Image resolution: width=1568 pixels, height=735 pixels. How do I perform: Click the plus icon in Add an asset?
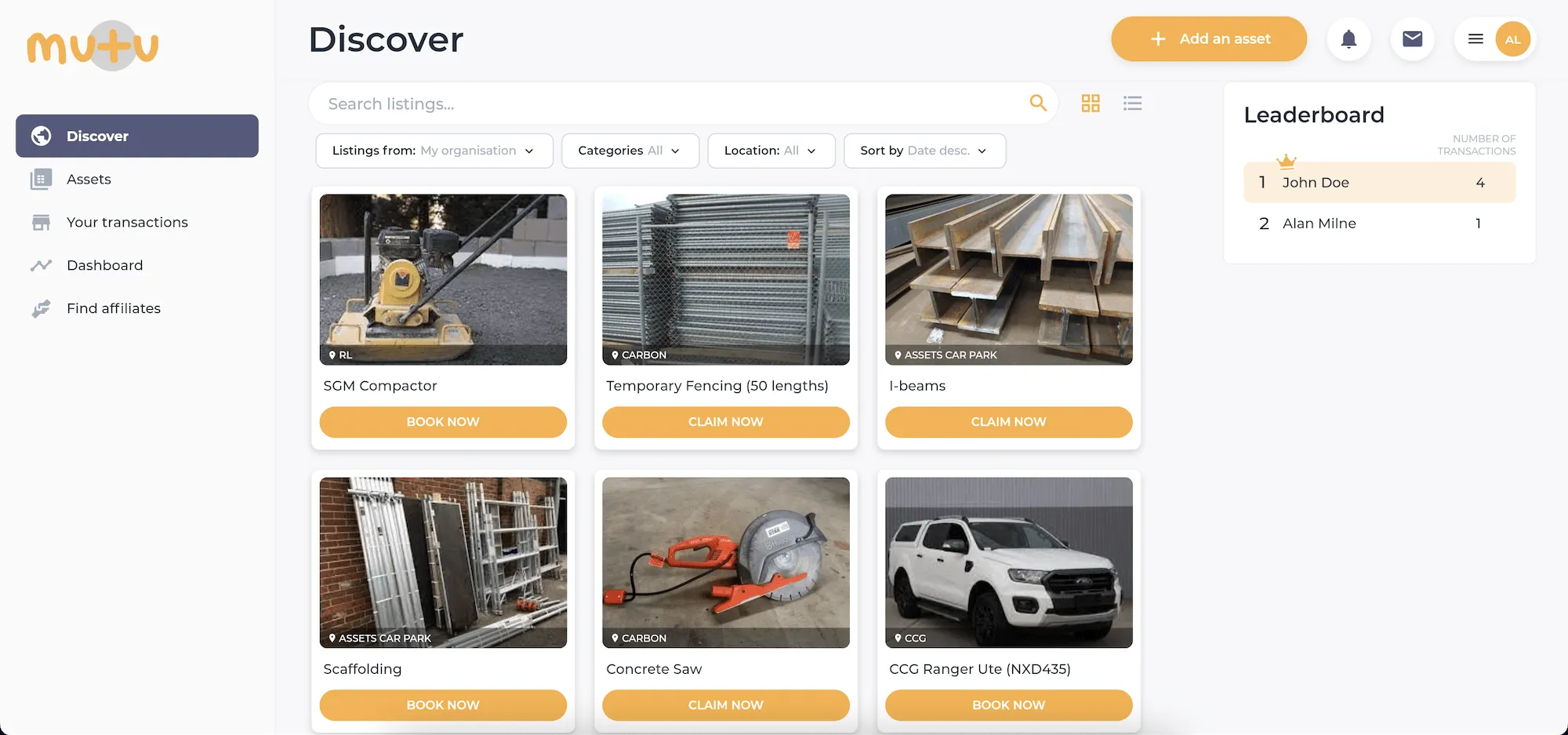click(x=1158, y=38)
